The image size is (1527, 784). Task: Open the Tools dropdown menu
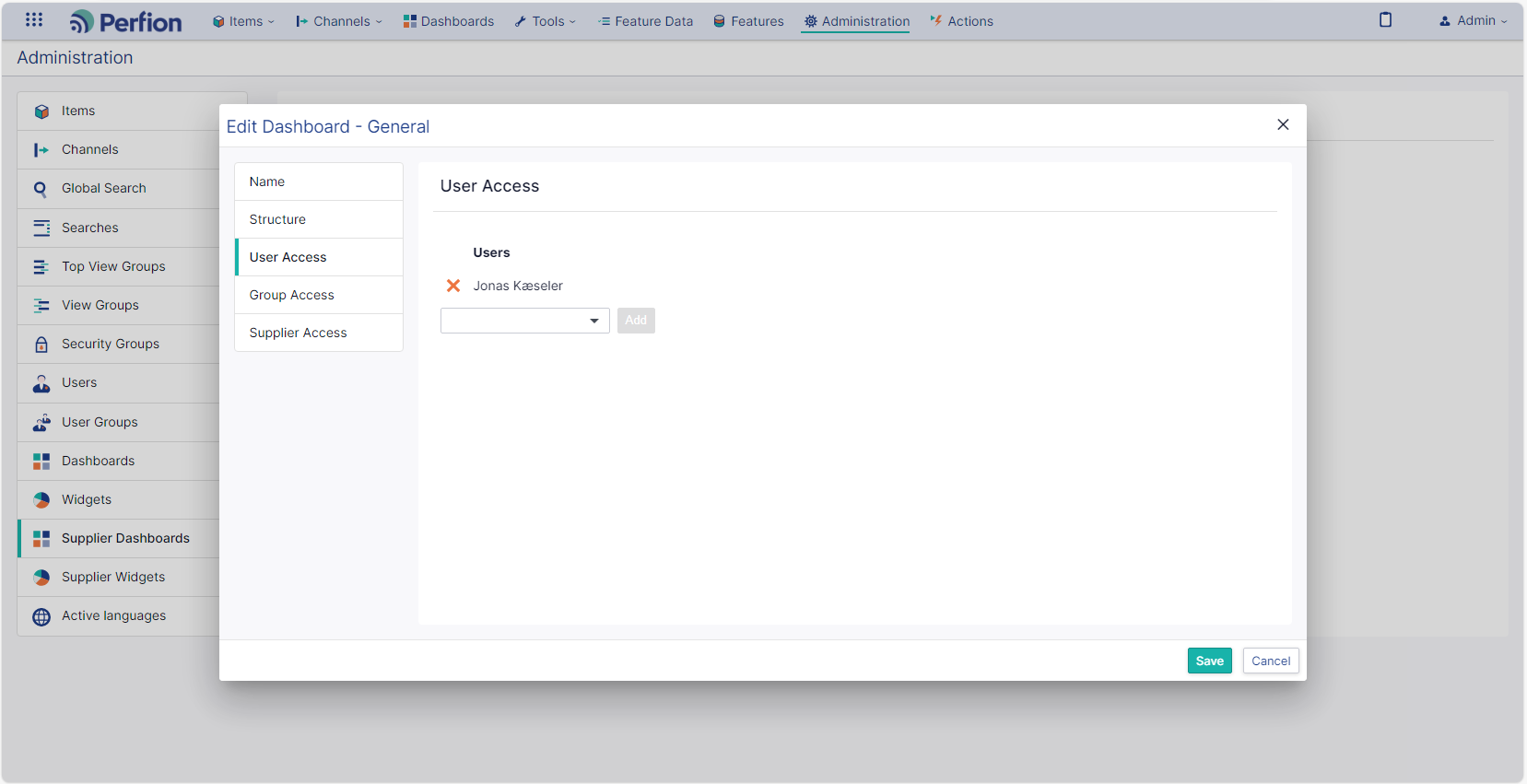click(x=546, y=21)
